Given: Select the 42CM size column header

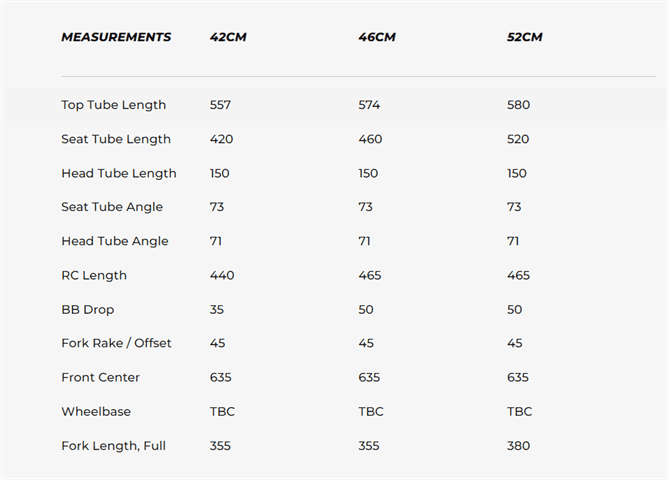Looking at the screenshot, I should (228, 37).
